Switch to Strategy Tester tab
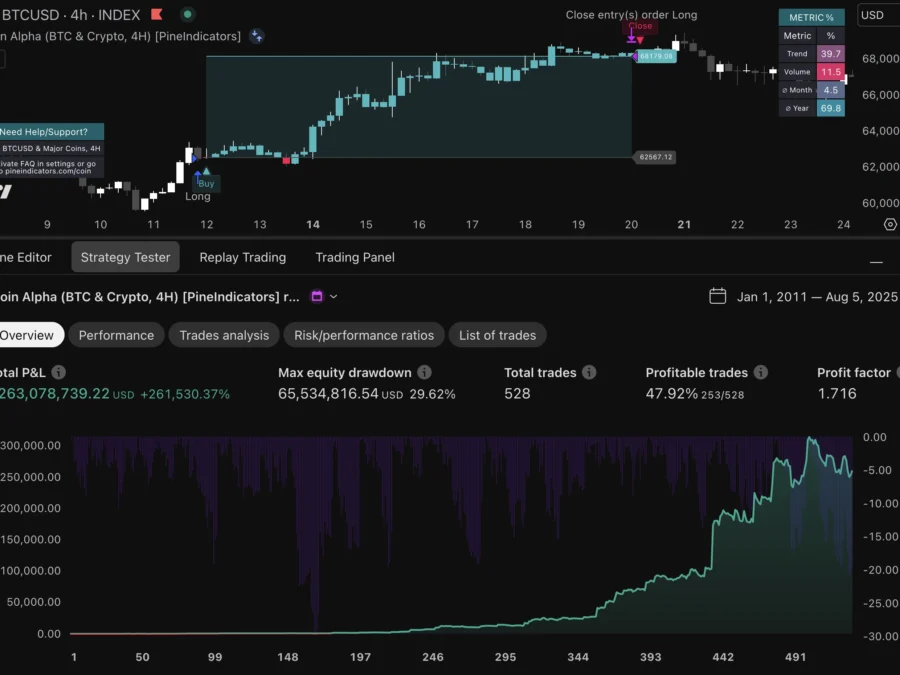The width and height of the screenshot is (900, 675). (x=125, y=257)
